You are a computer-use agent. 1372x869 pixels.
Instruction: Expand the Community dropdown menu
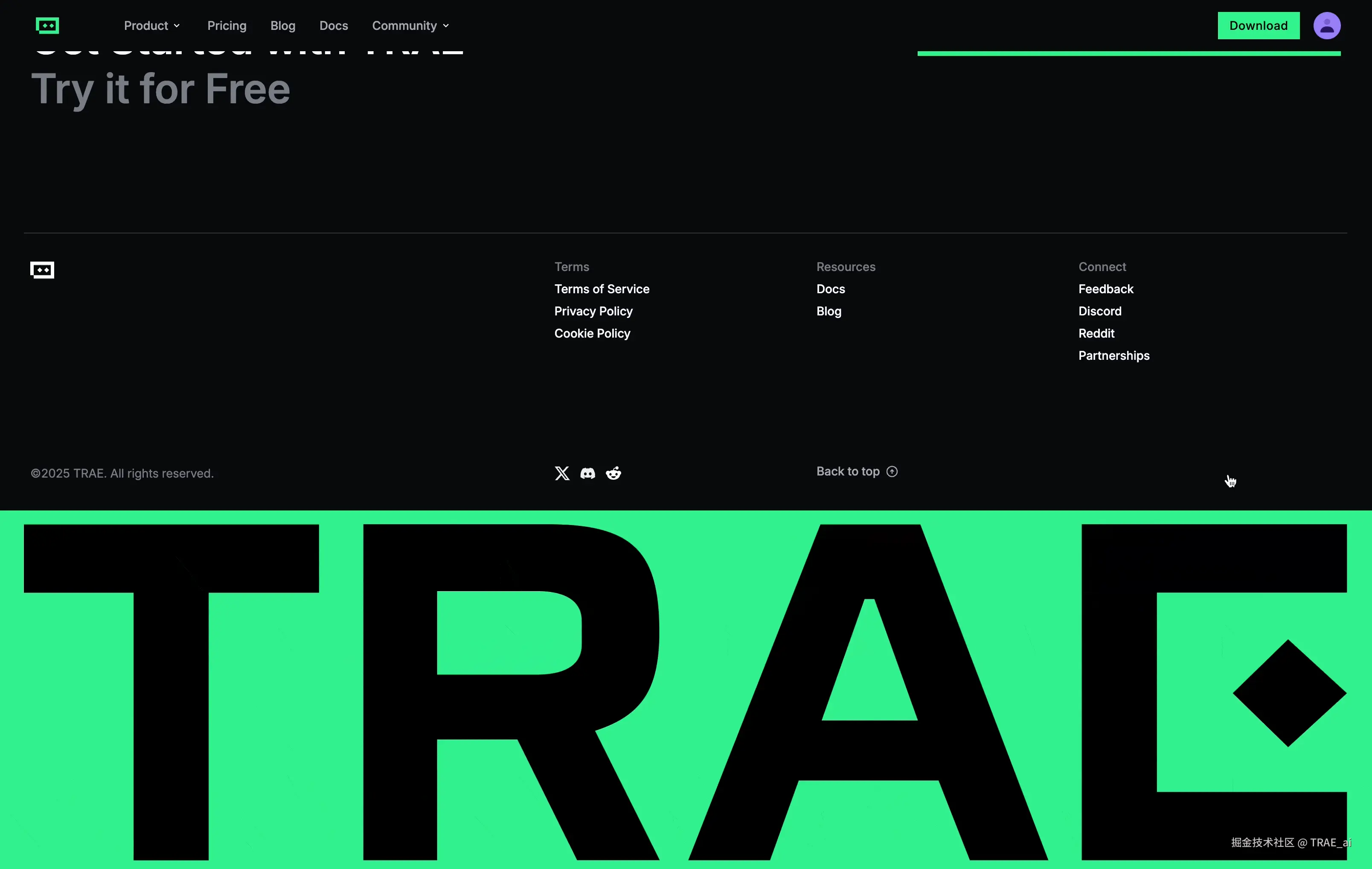(410, 26)
